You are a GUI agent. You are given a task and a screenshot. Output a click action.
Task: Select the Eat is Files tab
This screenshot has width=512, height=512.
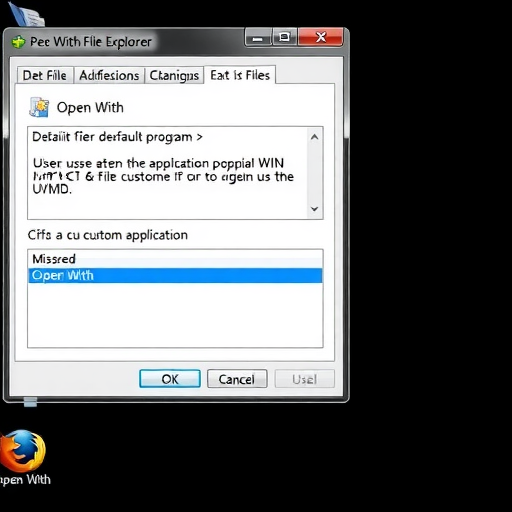point(240,75)
